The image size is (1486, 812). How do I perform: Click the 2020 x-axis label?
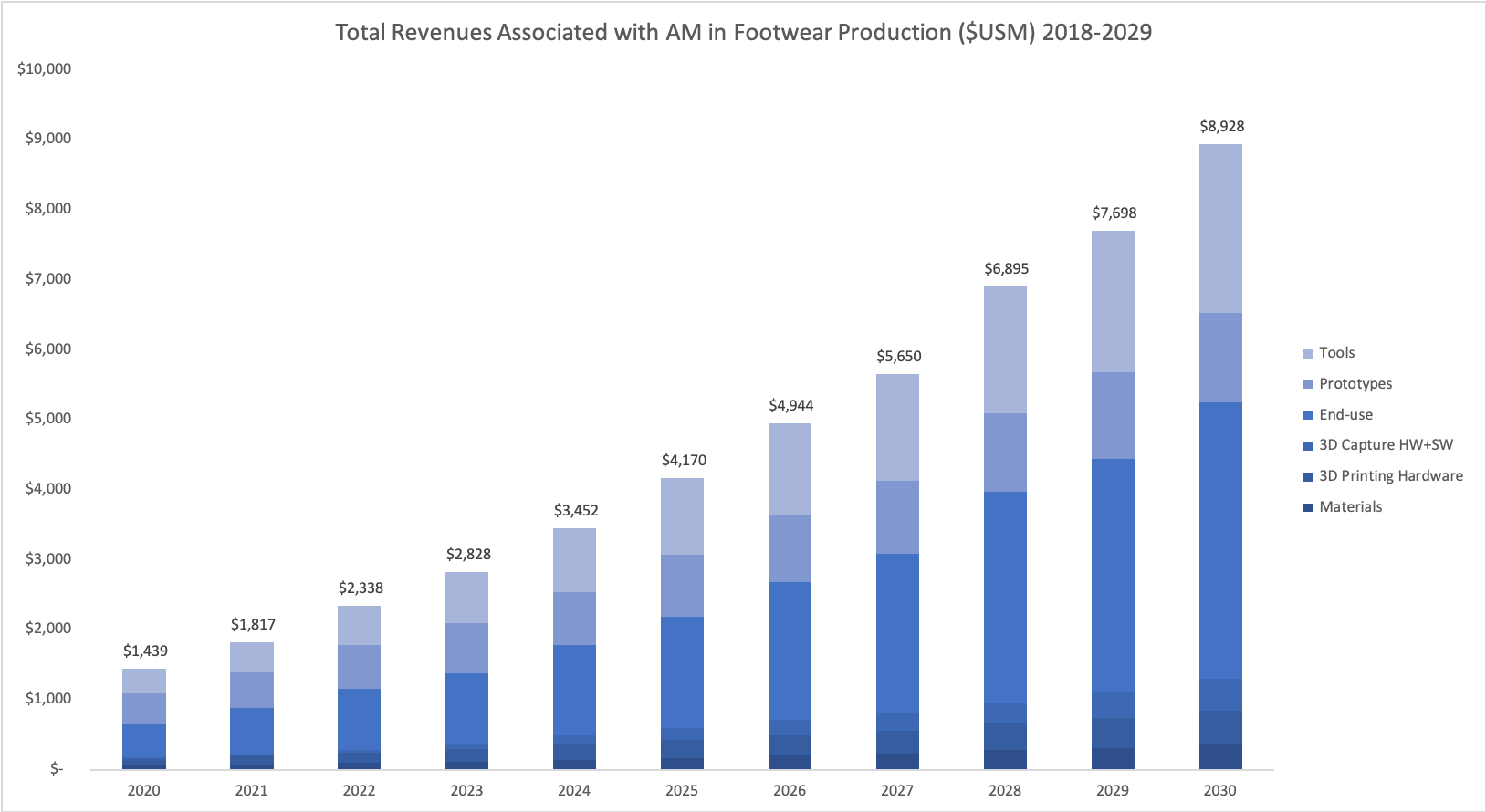143,790
